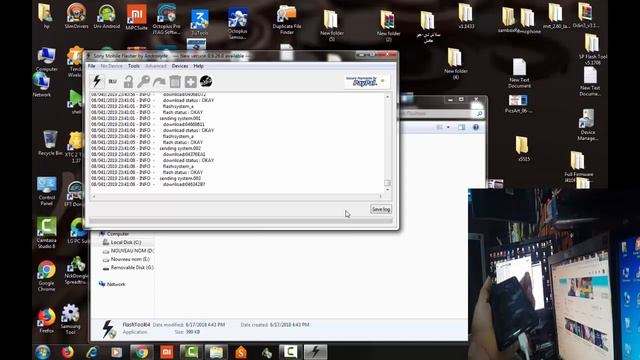This screenshot has height=360, width=640.
Task: Select the New folder (4) desktop folder
Action: [456, 64]
